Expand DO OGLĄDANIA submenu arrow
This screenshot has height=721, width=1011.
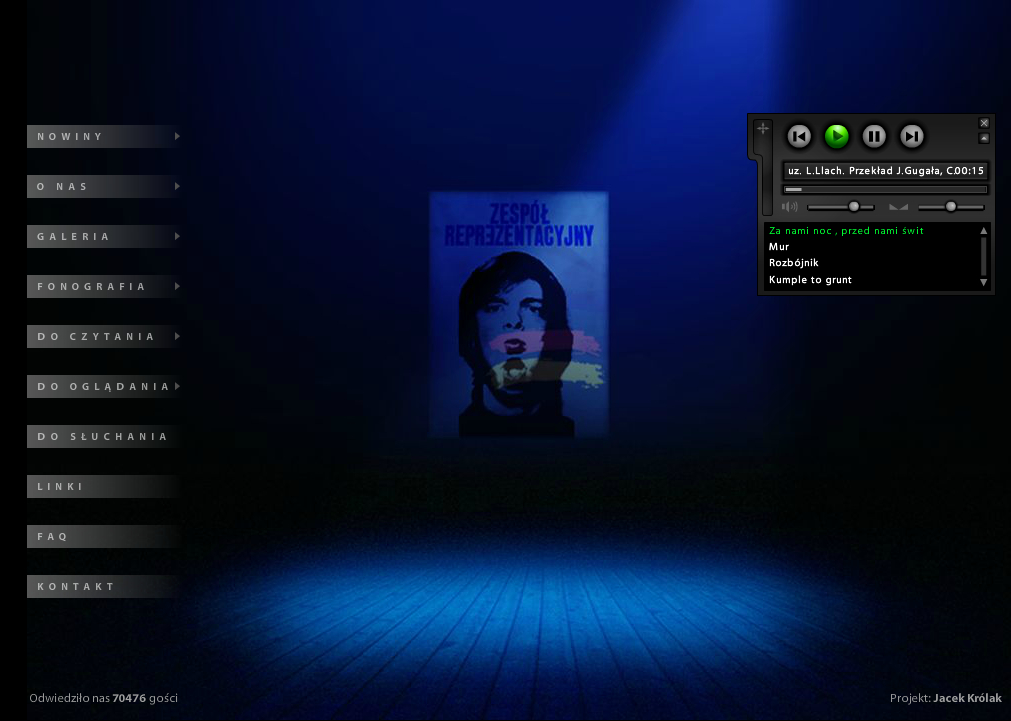(177, 386)
